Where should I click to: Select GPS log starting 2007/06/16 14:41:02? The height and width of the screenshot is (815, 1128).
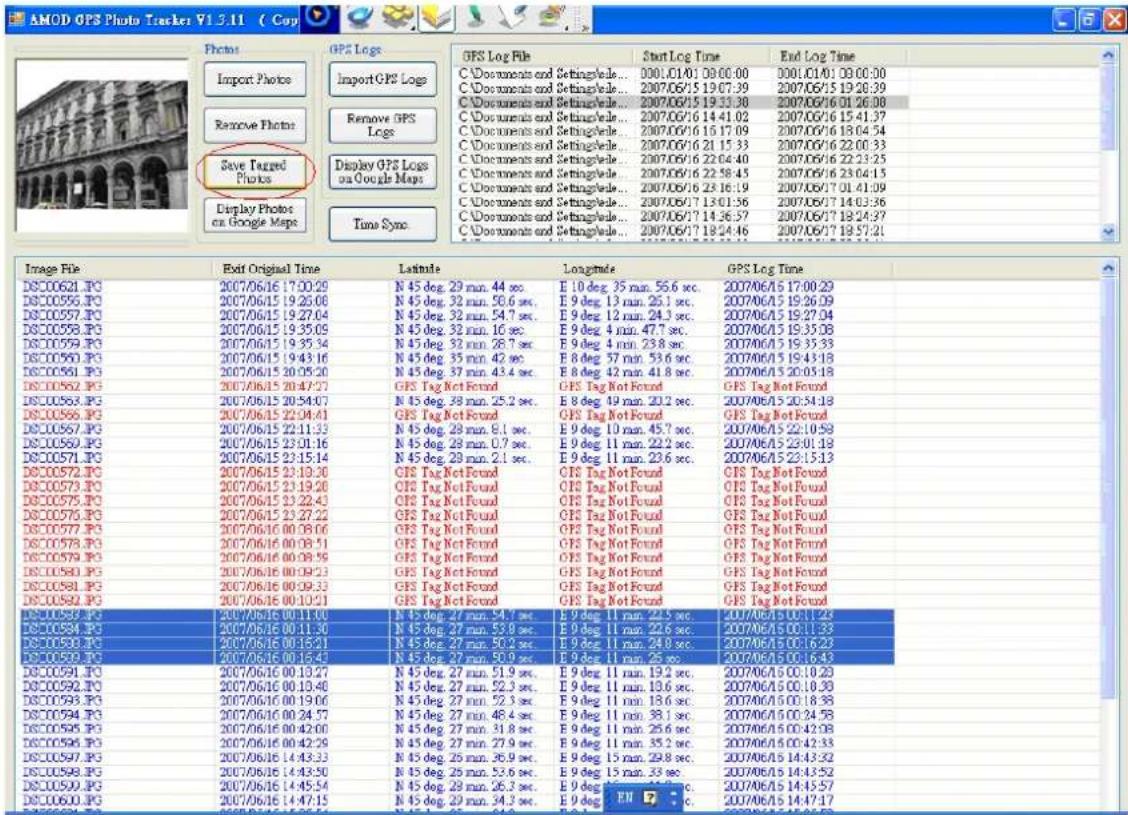click(x=682, y=117)
